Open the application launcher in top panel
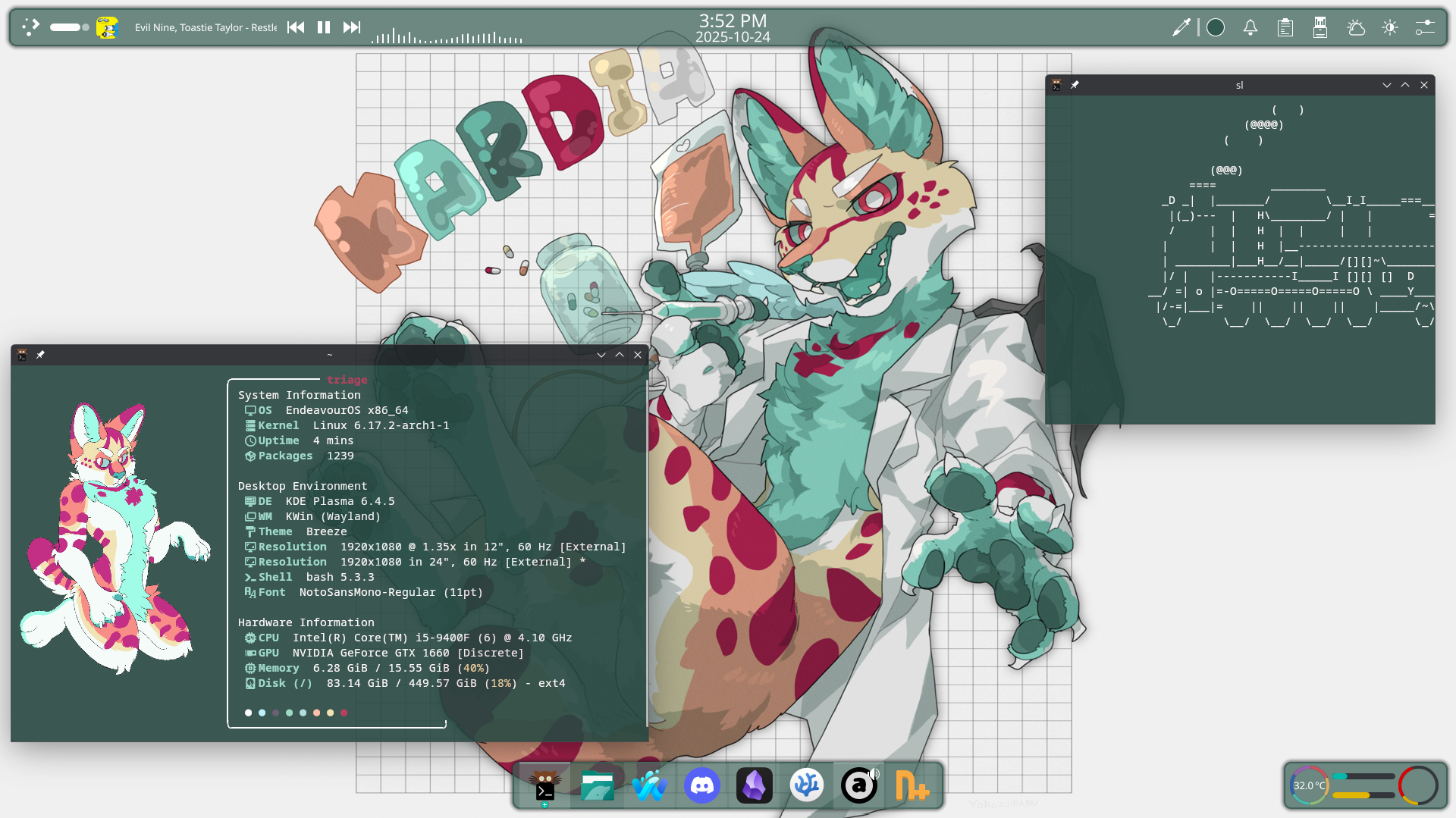Image resolution: width=1456 pixels, height=818 pixels. [30, 27]
